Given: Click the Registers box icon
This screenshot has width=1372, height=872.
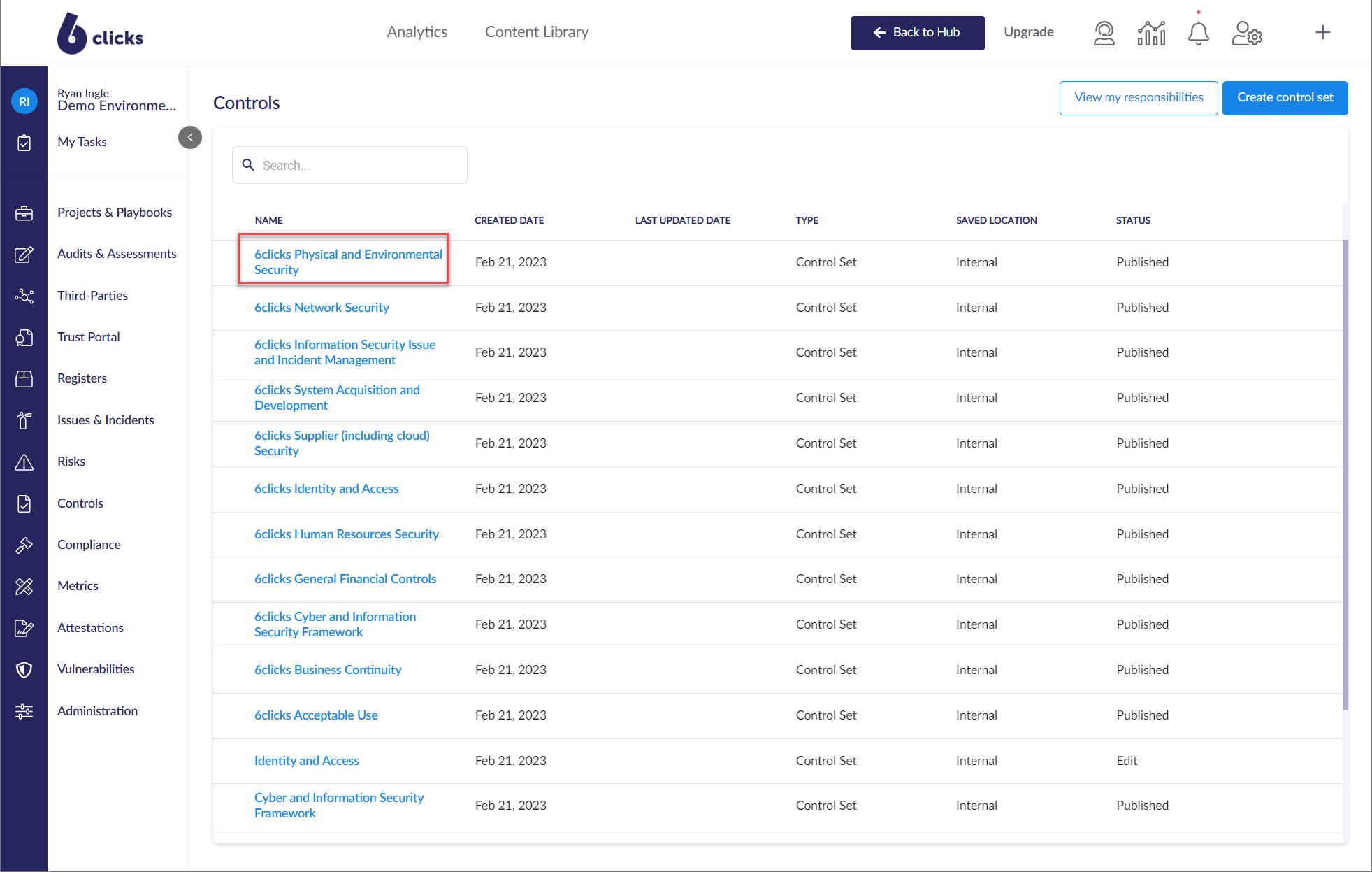Looking at the screenshot, I should [x=24, y=379].
